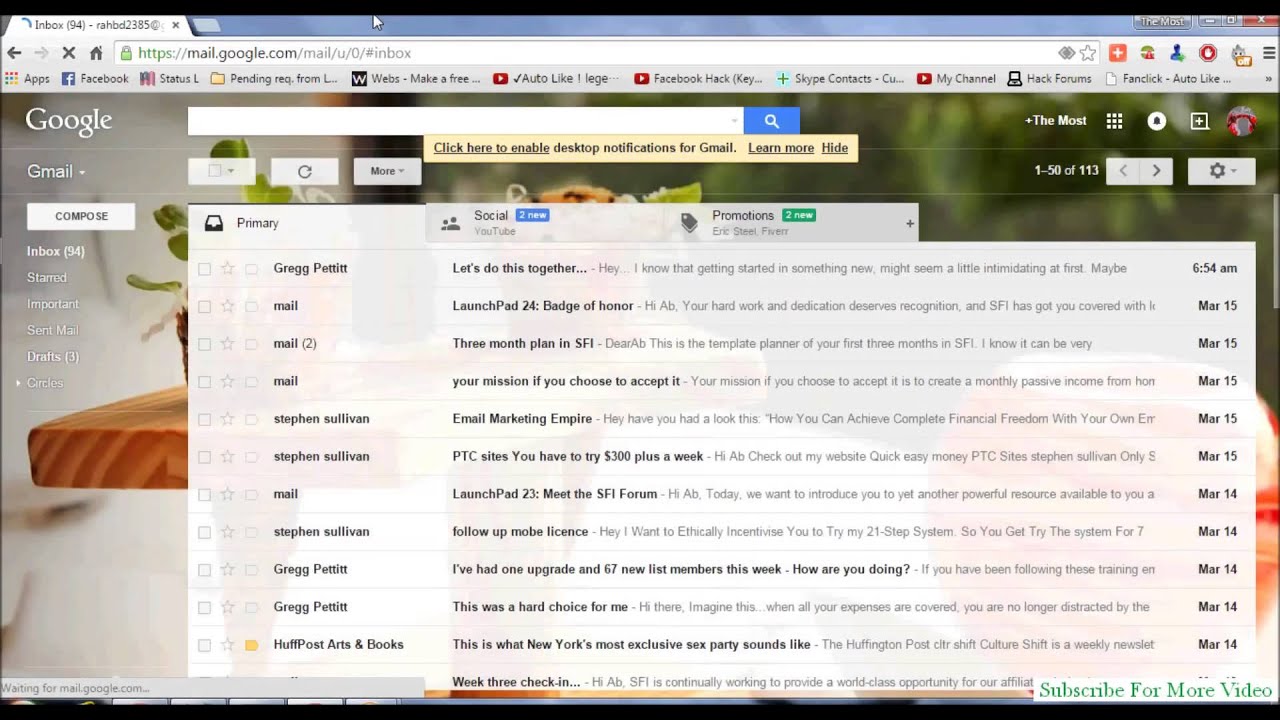Open the Important folder
This screenshot has height=720, width=1280.
(53, 304)
